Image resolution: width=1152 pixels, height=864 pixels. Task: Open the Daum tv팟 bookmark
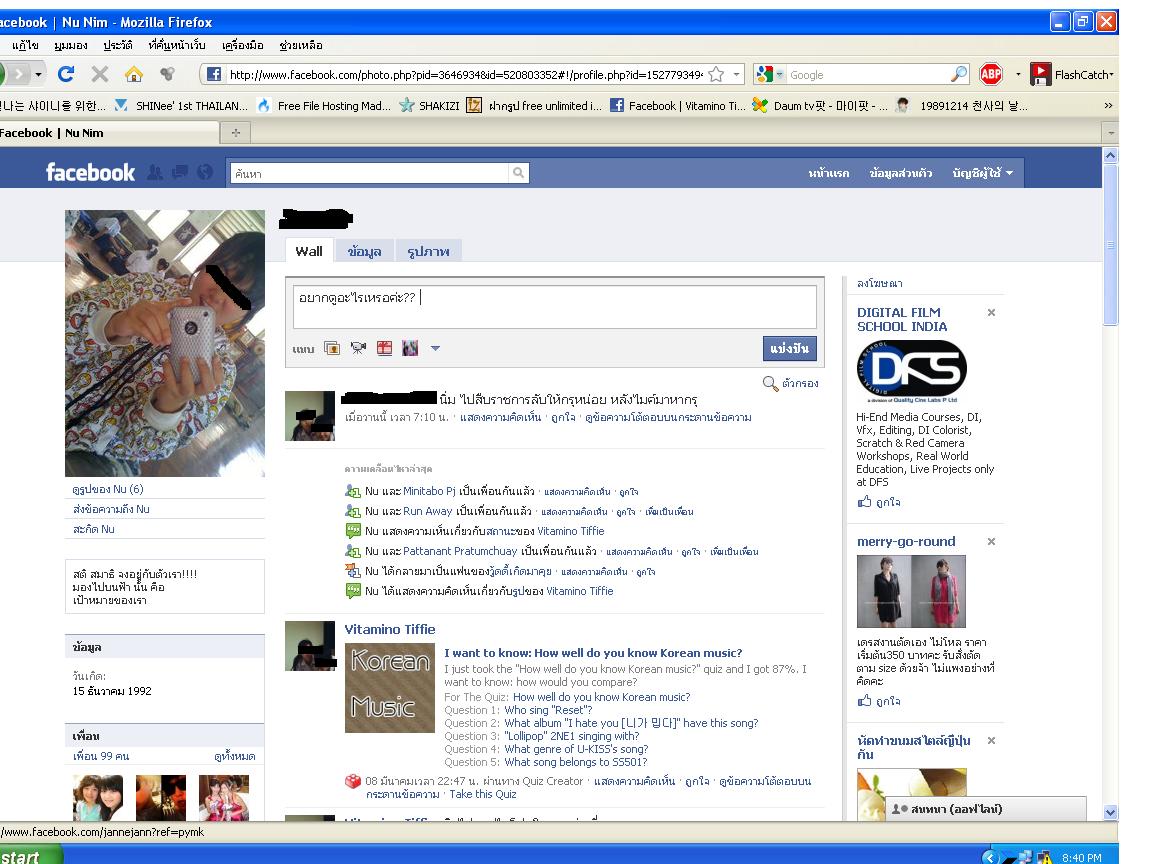821,106
